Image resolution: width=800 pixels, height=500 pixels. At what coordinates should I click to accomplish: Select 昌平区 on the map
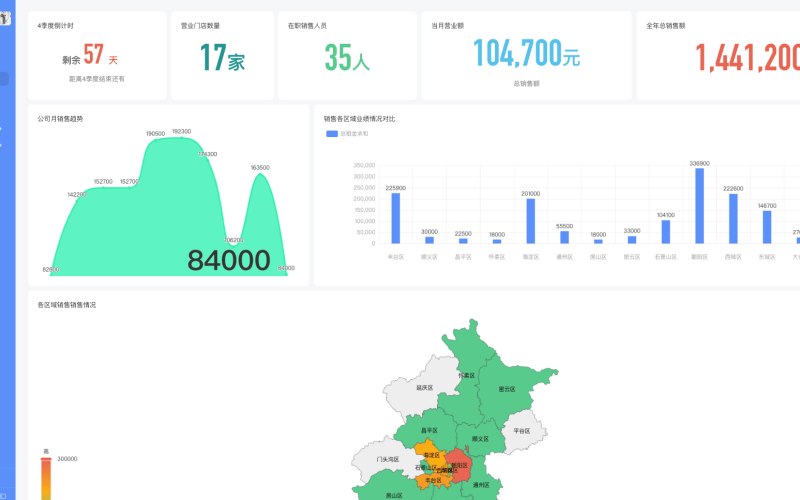click(429, 430)
